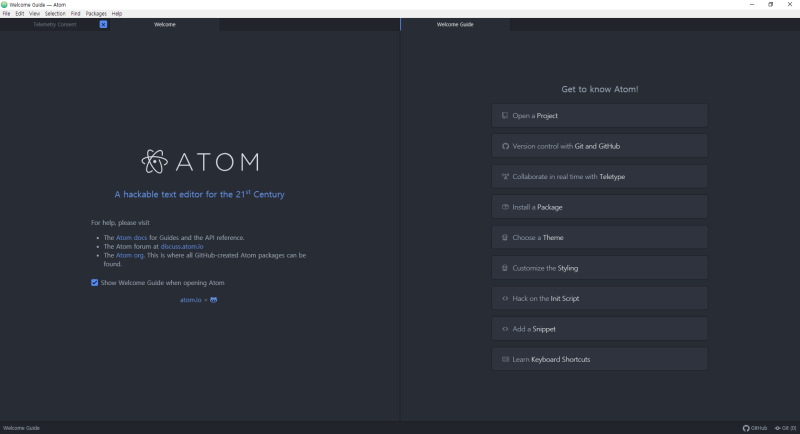Viewport: 800px width, 434px height.
Task: Open the Packages menu
Action: (x=96, y=14)
